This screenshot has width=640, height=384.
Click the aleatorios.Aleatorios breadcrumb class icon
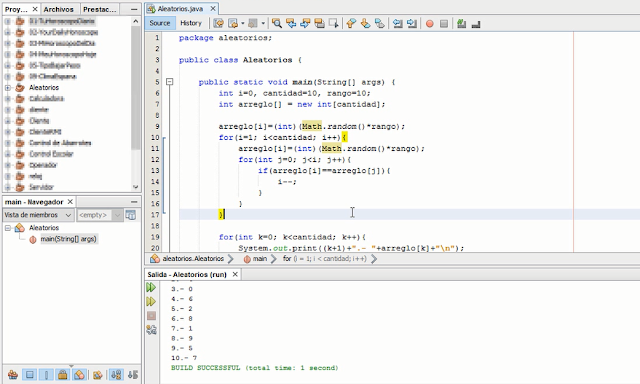(155, 258)
